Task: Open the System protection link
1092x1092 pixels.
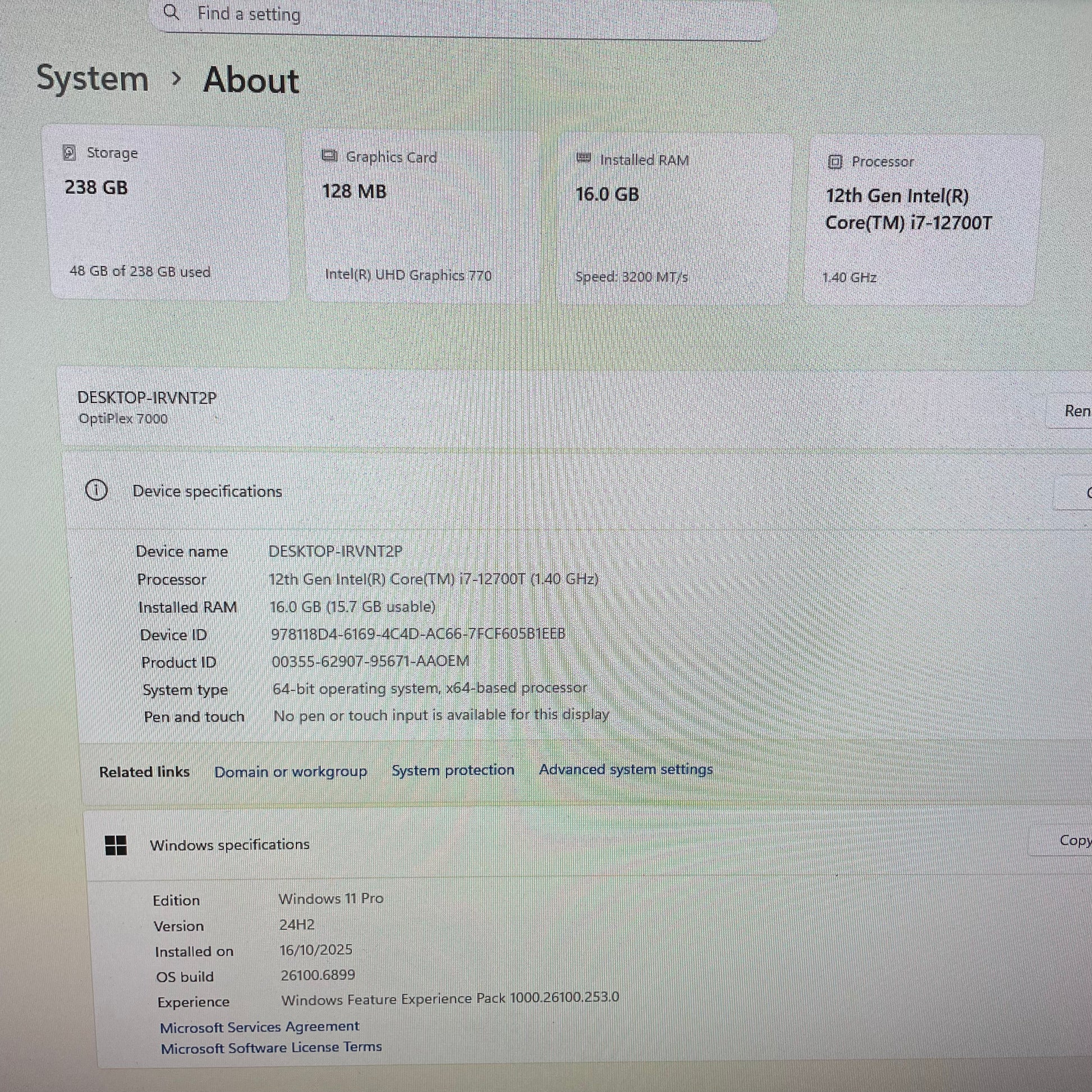Action: tap(453, 770)
